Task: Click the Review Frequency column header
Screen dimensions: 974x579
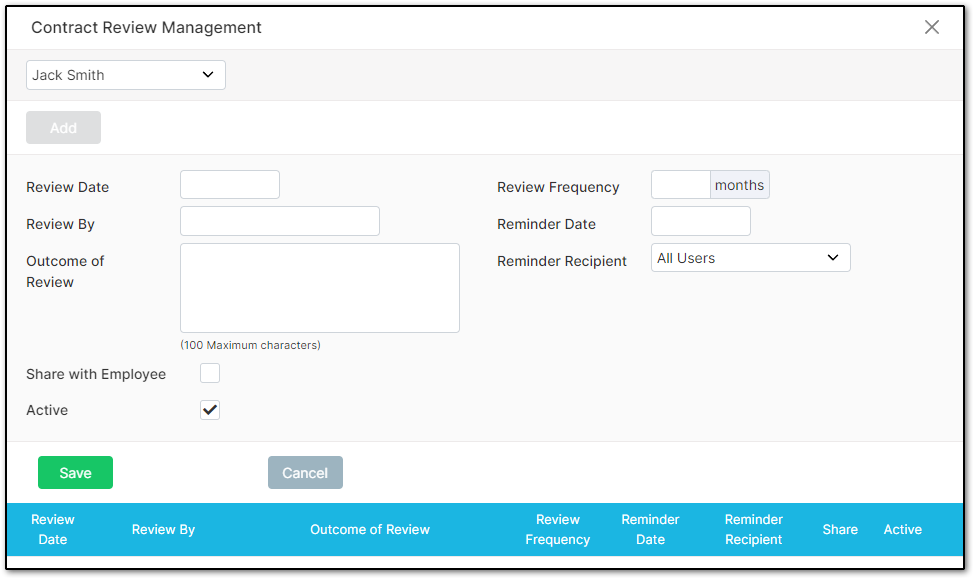Action: 558,529
